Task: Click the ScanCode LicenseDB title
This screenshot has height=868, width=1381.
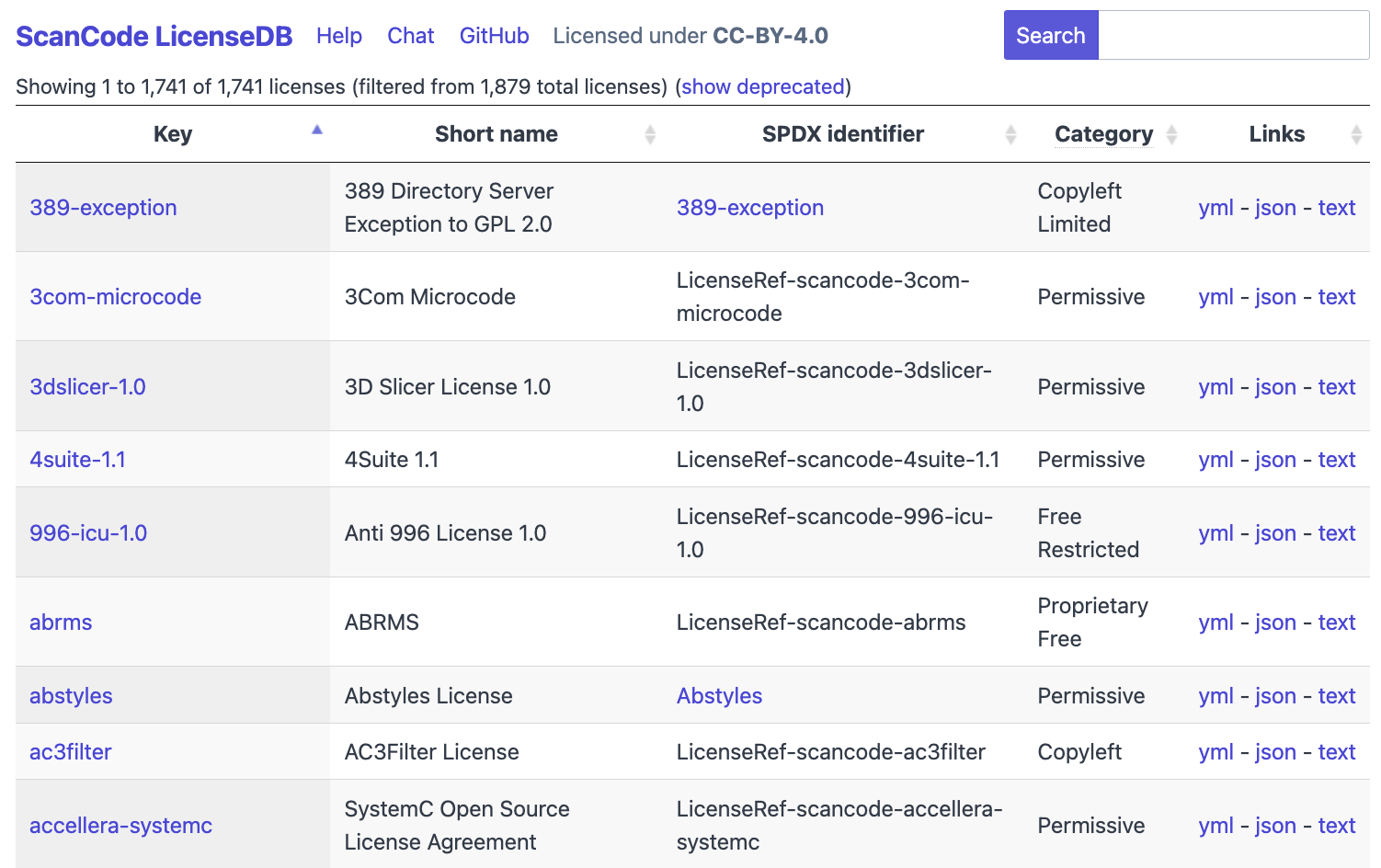Action: tap(154, 36)
